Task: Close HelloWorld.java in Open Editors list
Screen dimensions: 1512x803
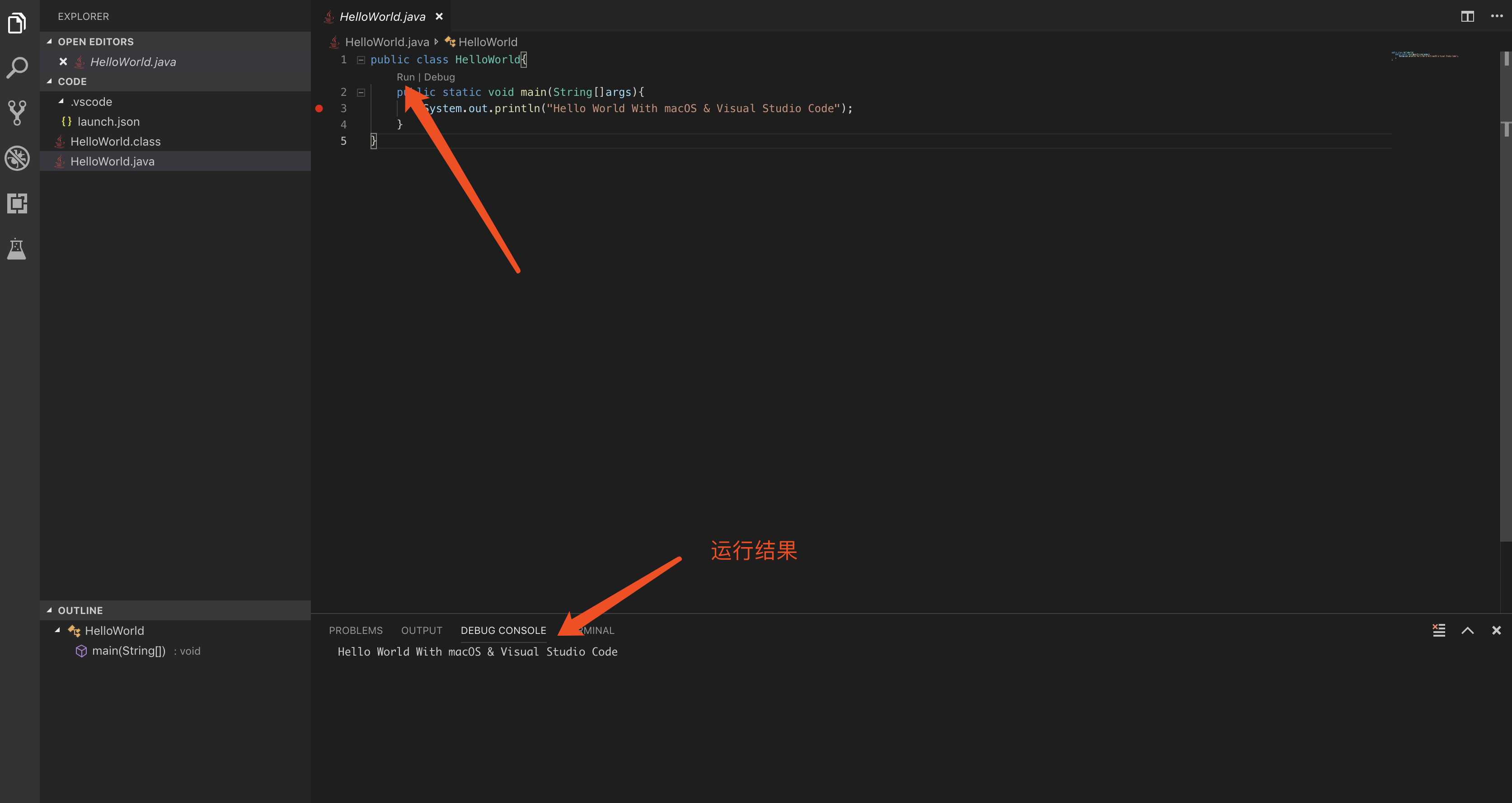Action: (63, 61)
